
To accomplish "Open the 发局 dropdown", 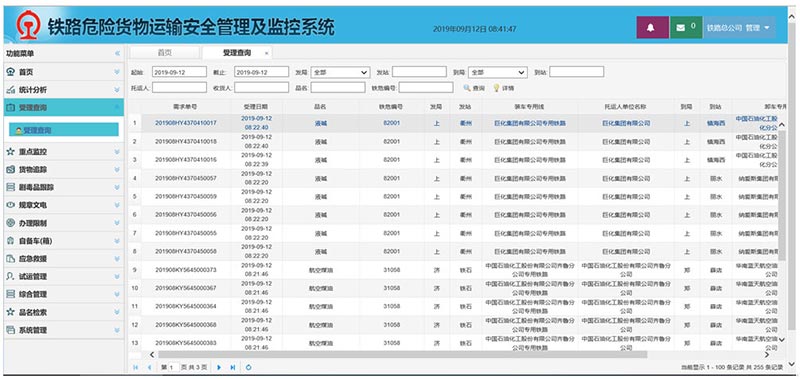I will 340,72.
